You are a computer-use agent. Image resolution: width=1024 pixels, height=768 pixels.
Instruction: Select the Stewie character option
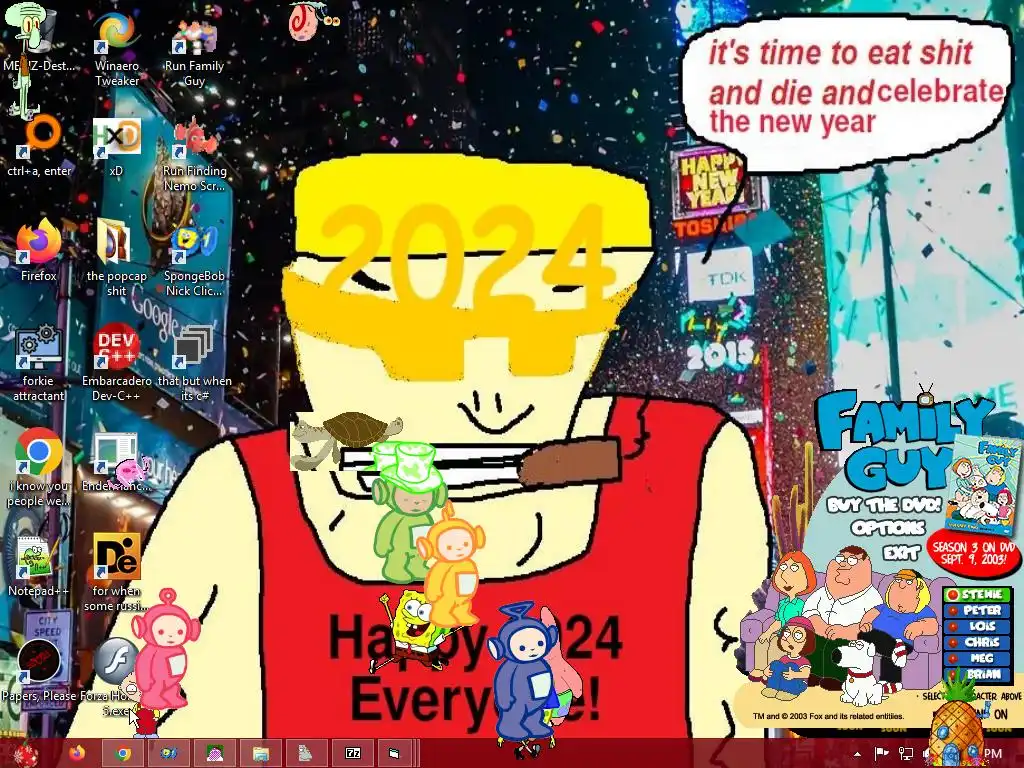976,594
